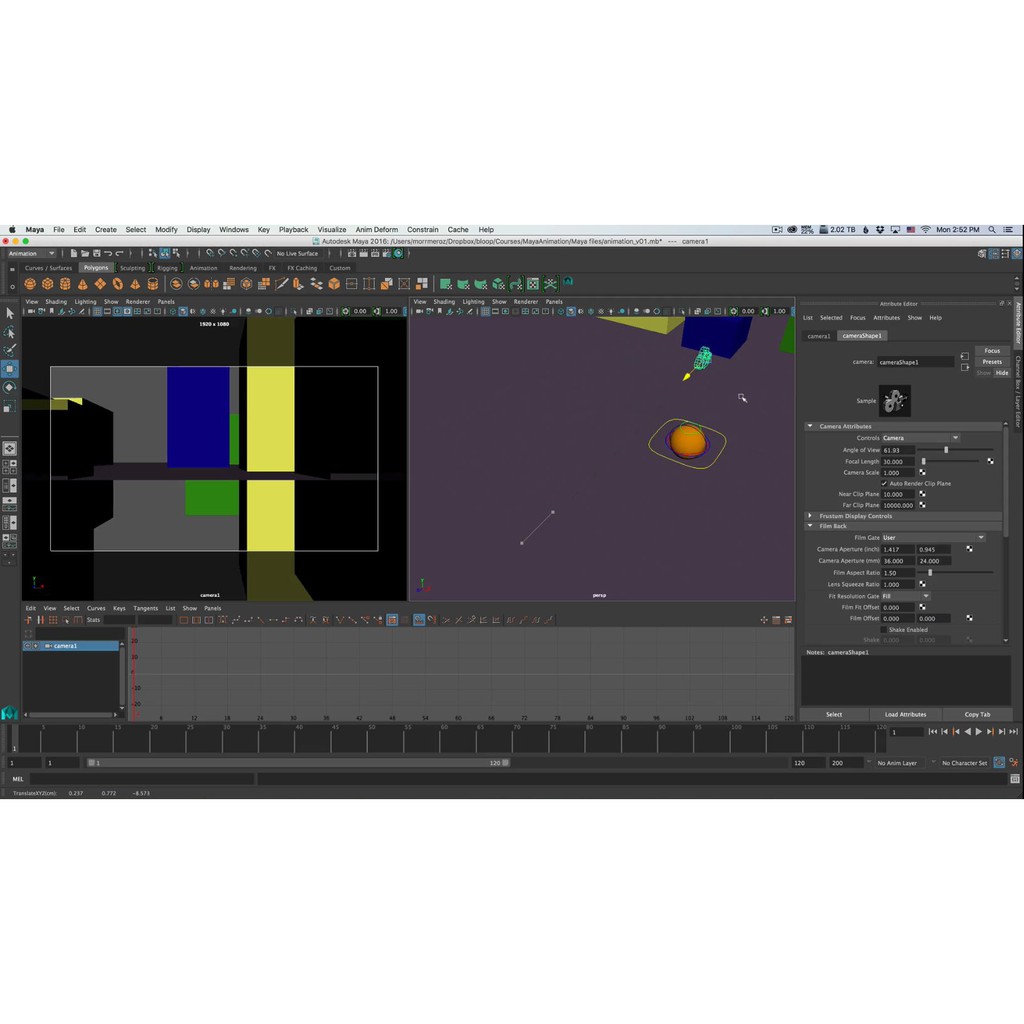Expand the Frustum Display Controls section
This screenshot has height=1024, width=1024.
click(x=811, y=516)
